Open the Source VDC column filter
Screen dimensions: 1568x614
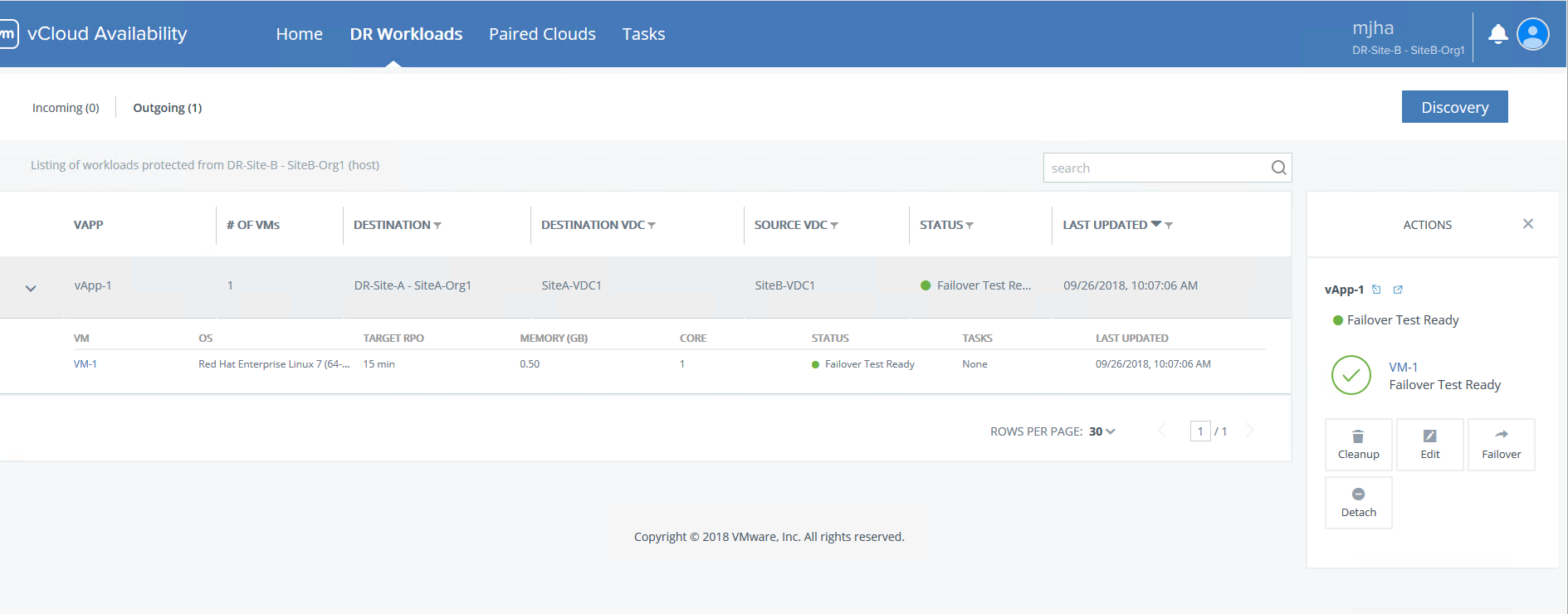pos(834,226)
